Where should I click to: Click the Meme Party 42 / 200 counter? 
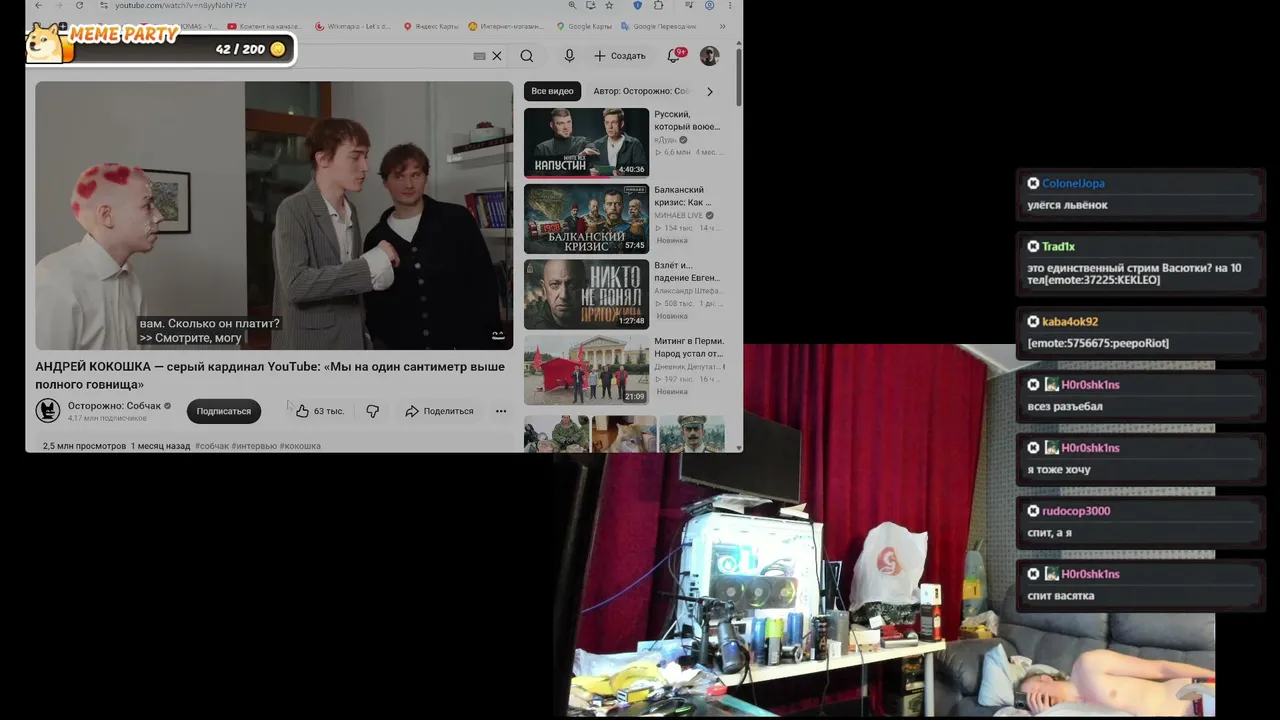[x=240, y=49]
